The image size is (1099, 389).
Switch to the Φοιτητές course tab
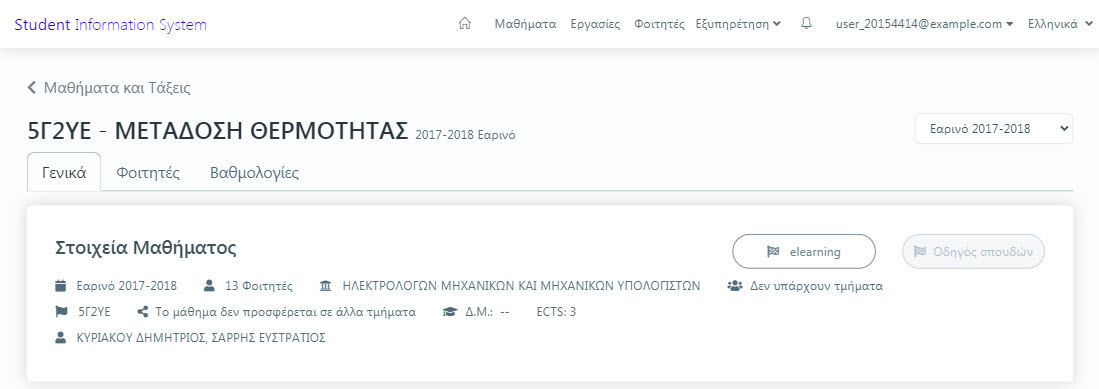click(148, 172)
